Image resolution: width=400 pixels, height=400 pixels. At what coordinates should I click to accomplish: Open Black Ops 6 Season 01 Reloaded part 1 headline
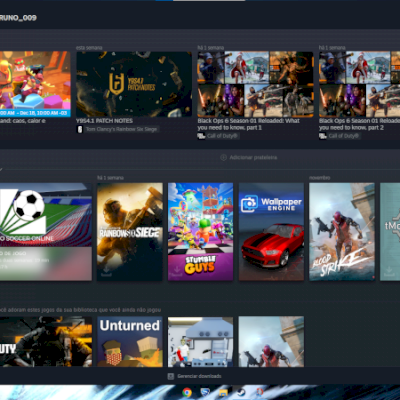pyautogui.click(x=248, y=124)
